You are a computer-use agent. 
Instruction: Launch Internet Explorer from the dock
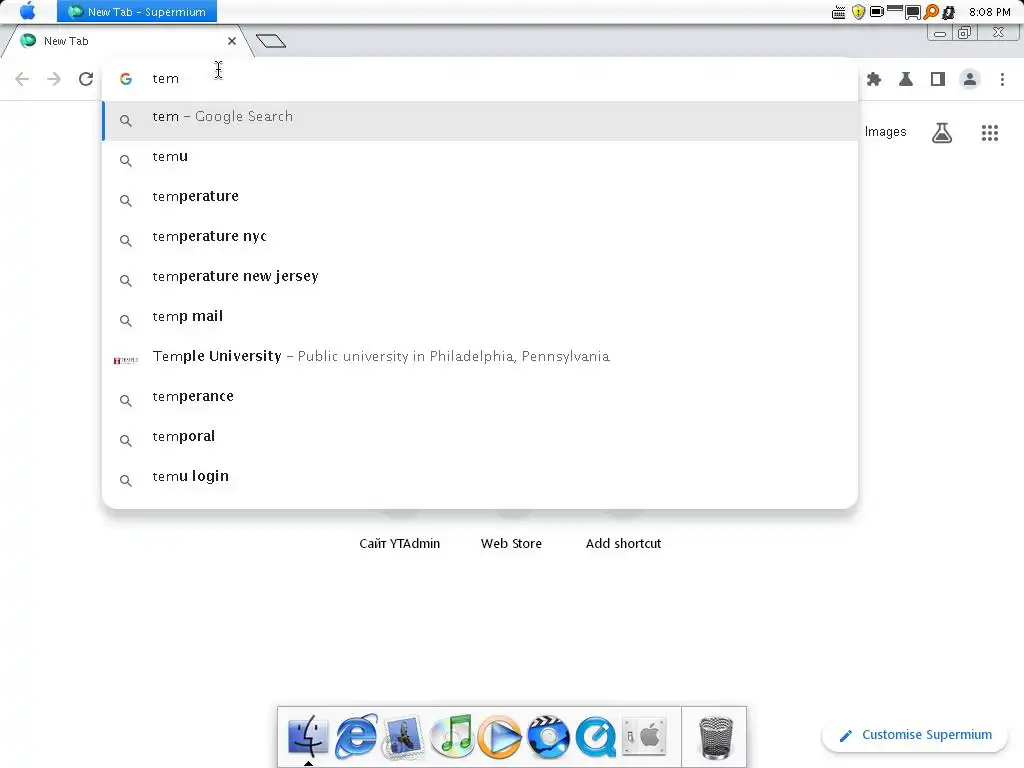coord(356,736)
